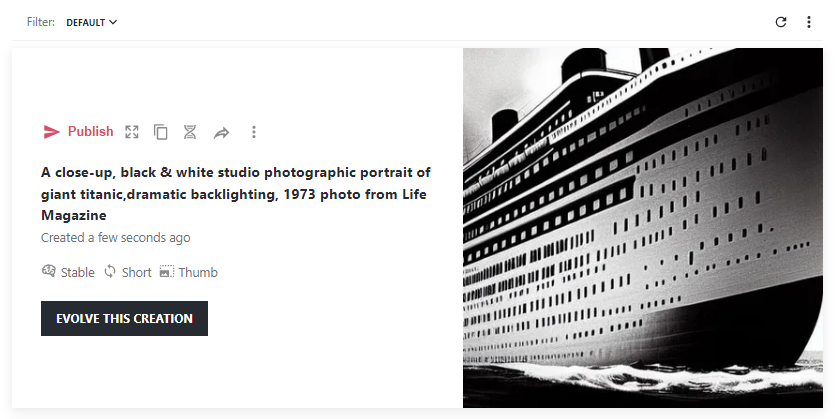Click the hourglass icon
Image resolution: width=838 pixels, height=419 pixels.
[190, 132]
